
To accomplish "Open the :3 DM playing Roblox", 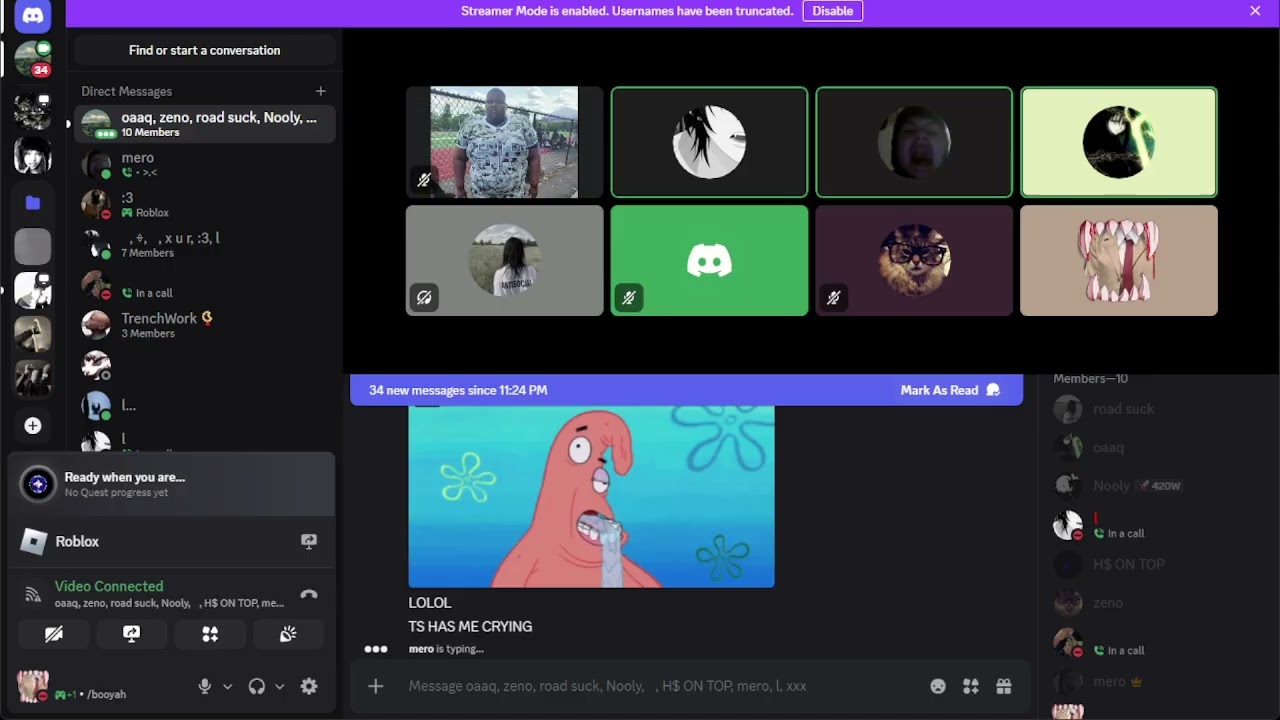I will point(204,204).
